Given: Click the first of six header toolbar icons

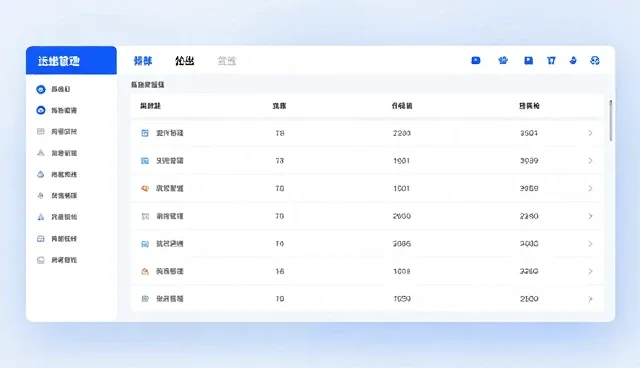Looking at the screenshot, I should point(476,60).
